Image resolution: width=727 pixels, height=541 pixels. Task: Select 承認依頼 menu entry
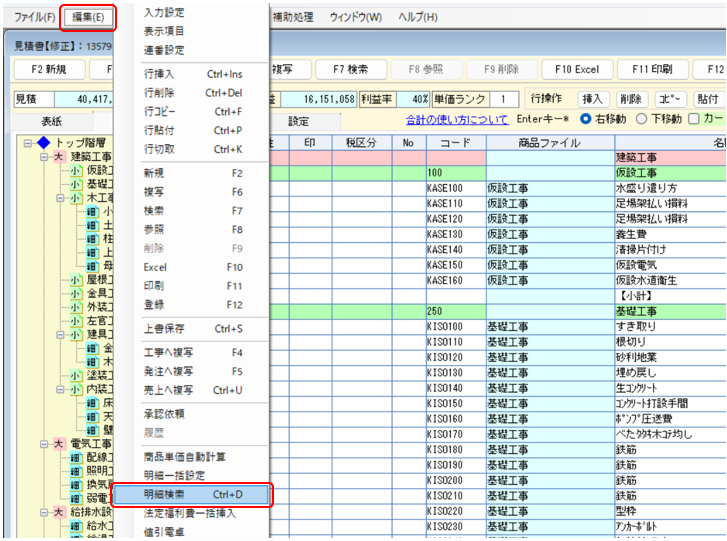pos(164,414)
